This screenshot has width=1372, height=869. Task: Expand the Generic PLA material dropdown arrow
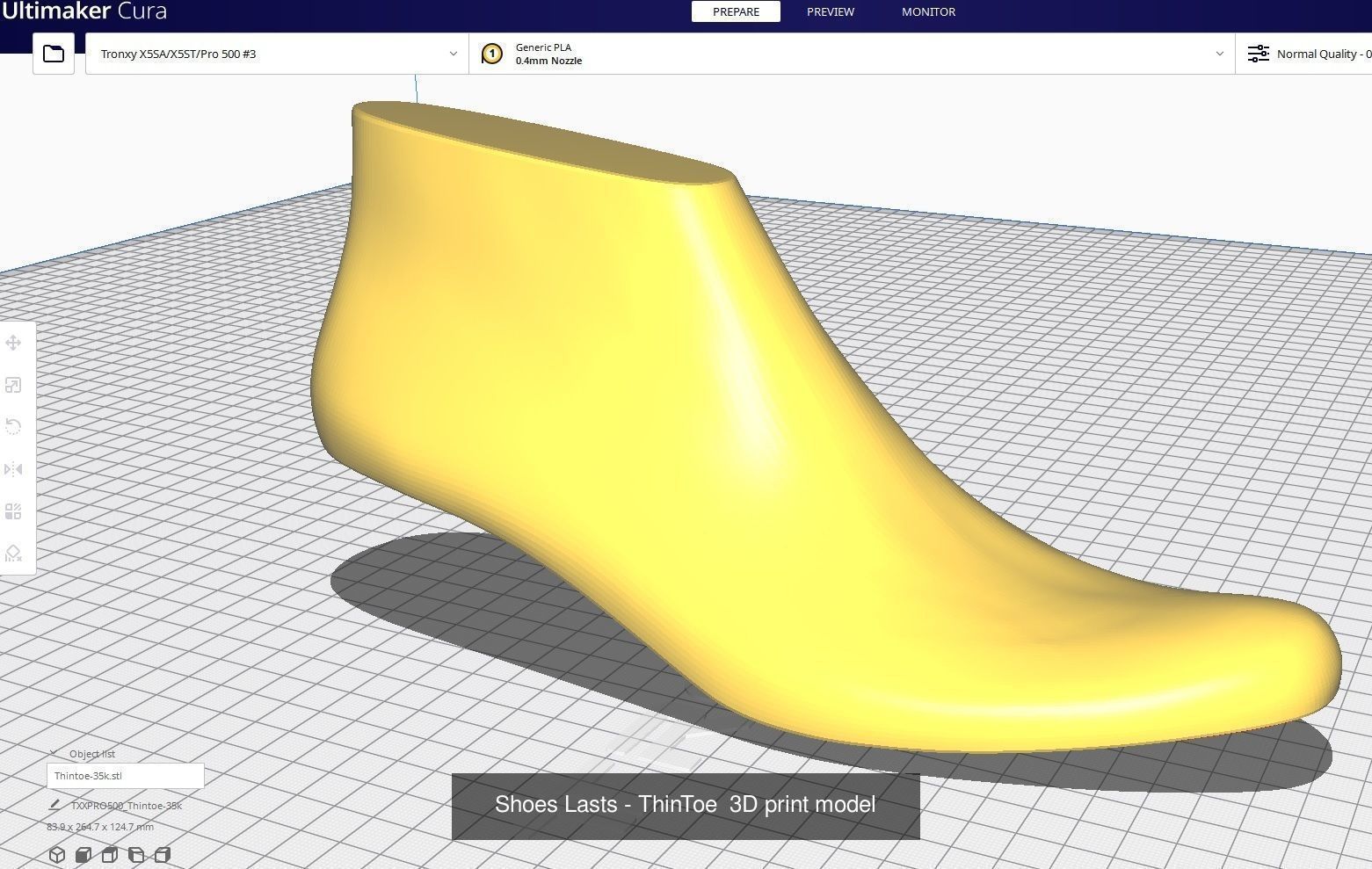pos(1219,54)
